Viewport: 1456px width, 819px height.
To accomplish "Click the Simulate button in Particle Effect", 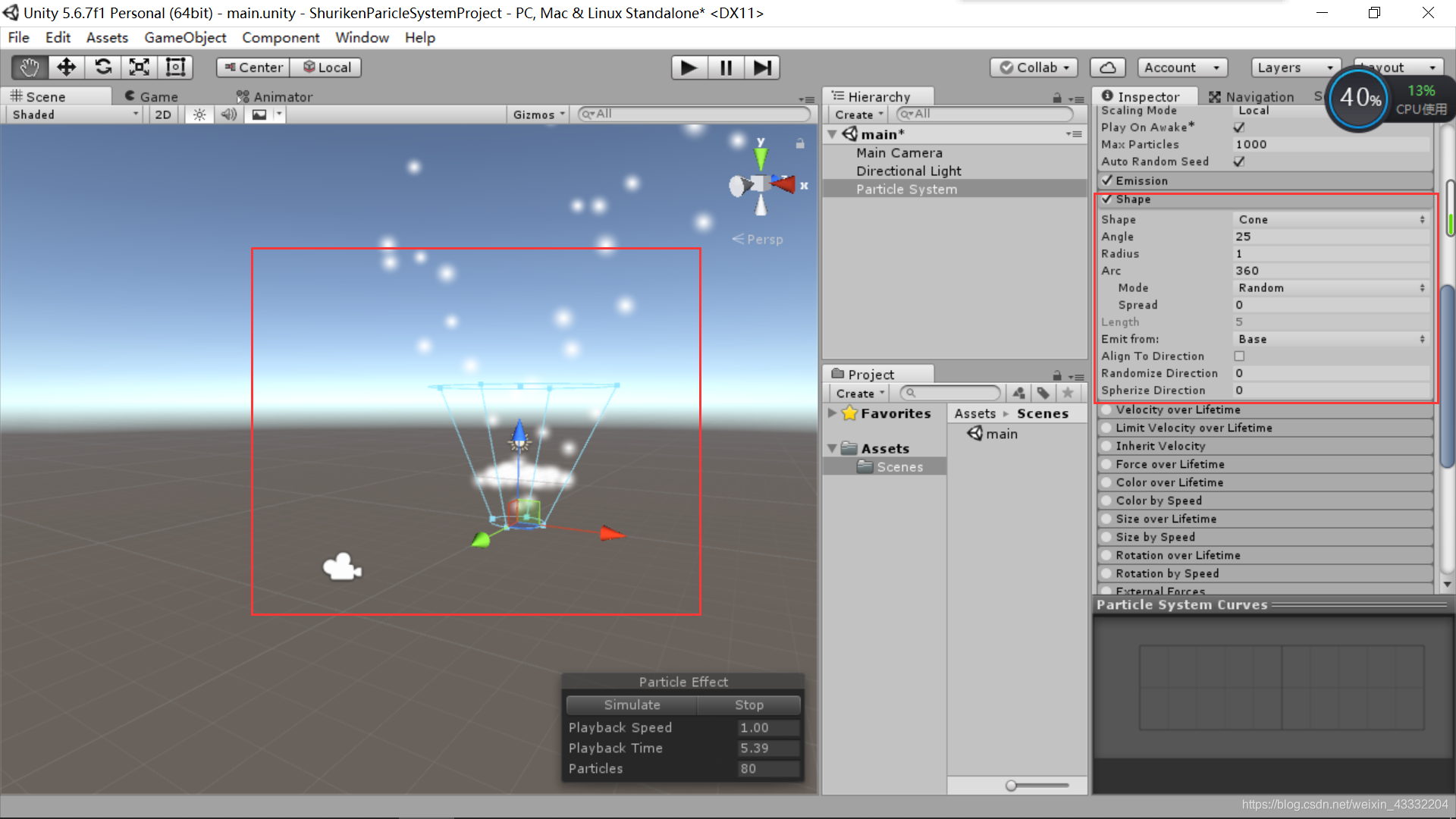I will 632,704.
